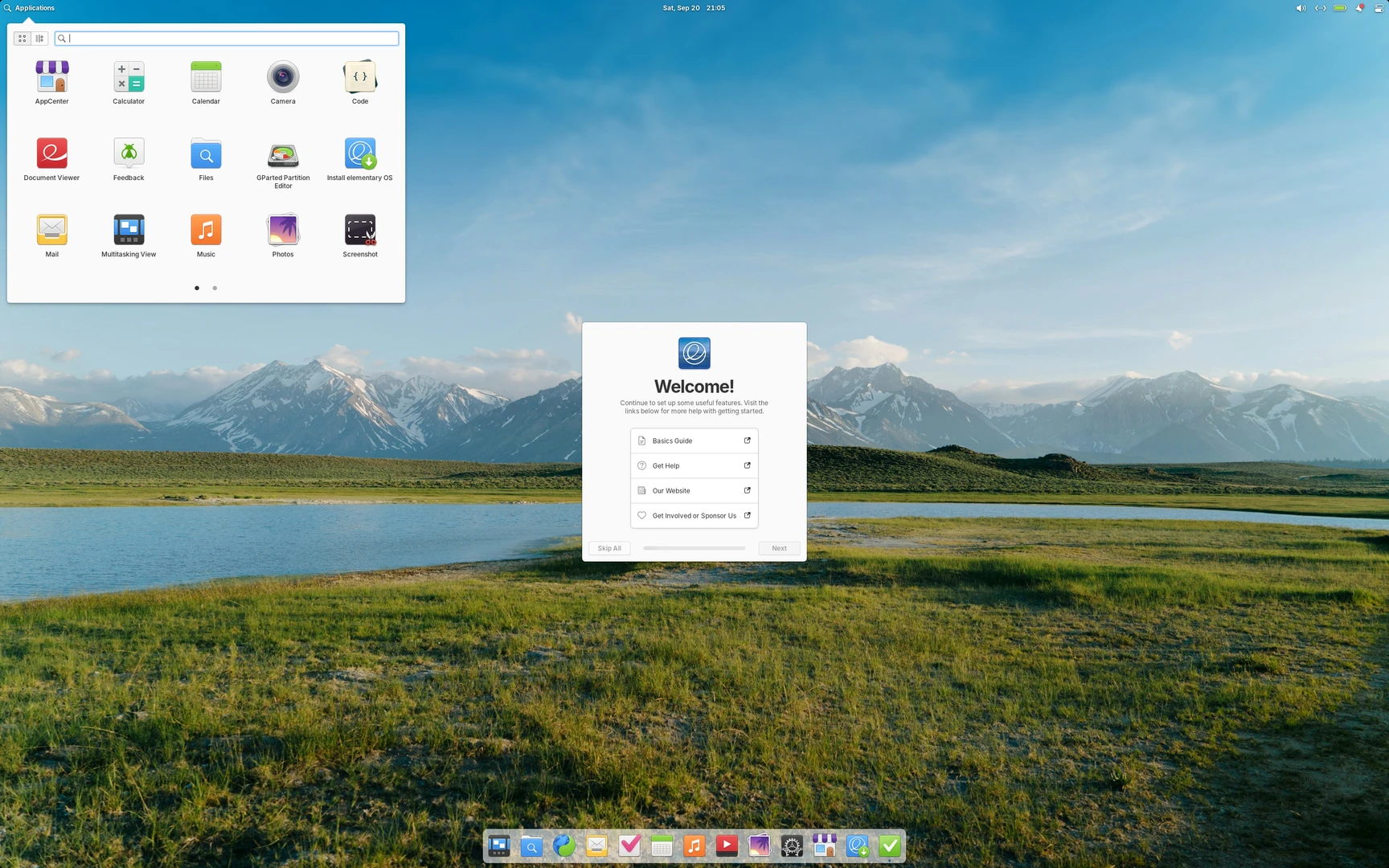
Task: Open the Camera app
Action: click(283, 78)
